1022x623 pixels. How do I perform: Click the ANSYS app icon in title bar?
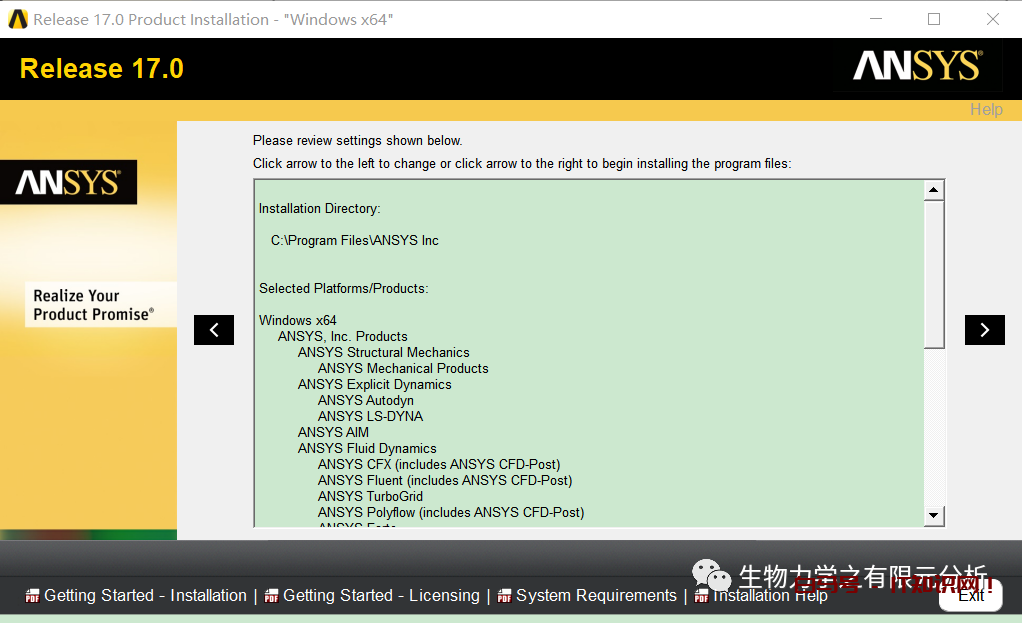pos(17,19)
